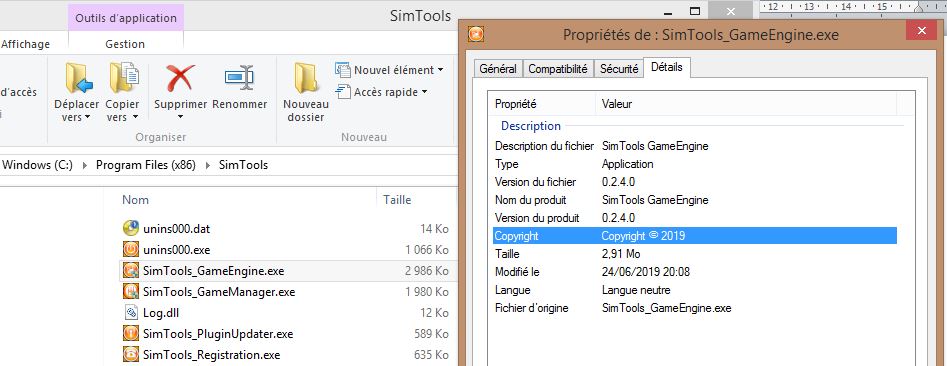Click the Propriétés dialog title bar icon
The width and height of the screenshot is (947, 366).
pyautogui.click(x=476, y=34)
